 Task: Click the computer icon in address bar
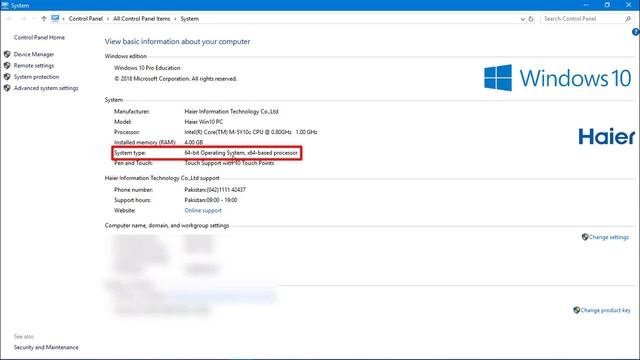pyautogui.click(x=55, y=18)
